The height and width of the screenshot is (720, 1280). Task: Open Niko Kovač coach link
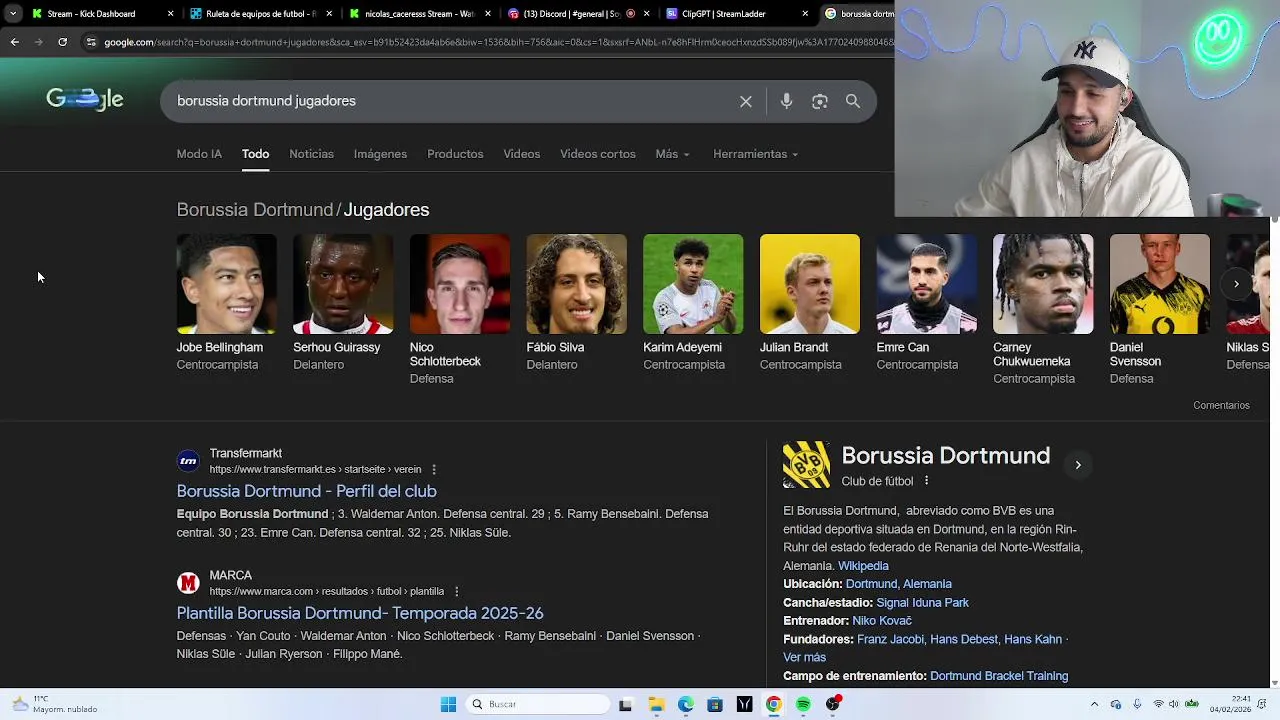(881, 621)
